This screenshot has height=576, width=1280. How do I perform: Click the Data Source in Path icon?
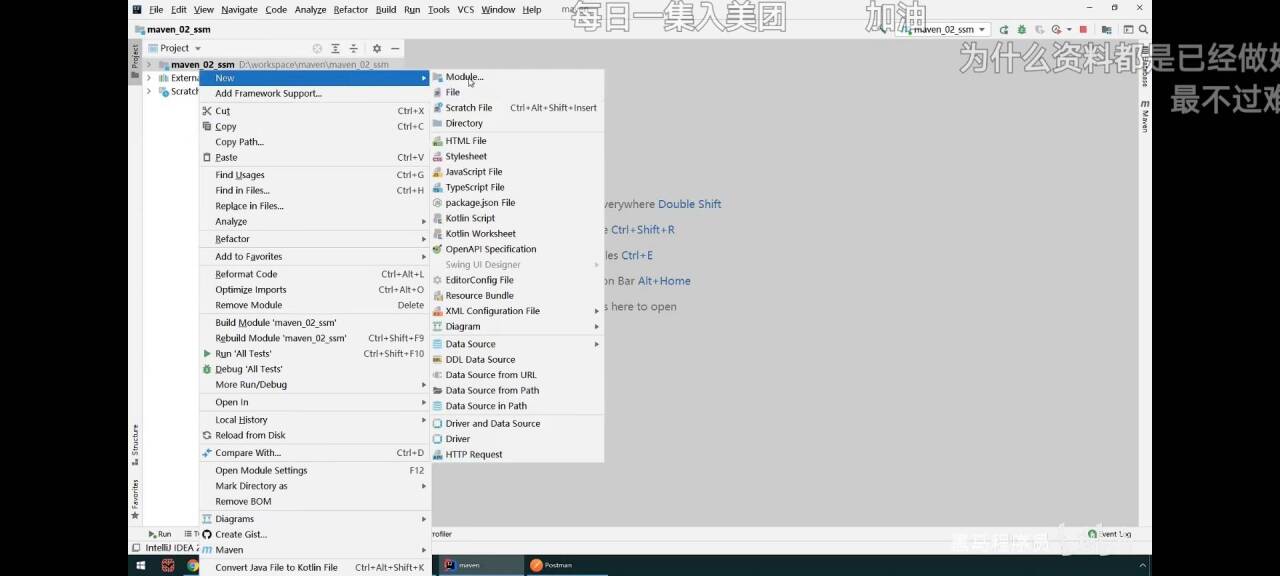click(437, 406)
